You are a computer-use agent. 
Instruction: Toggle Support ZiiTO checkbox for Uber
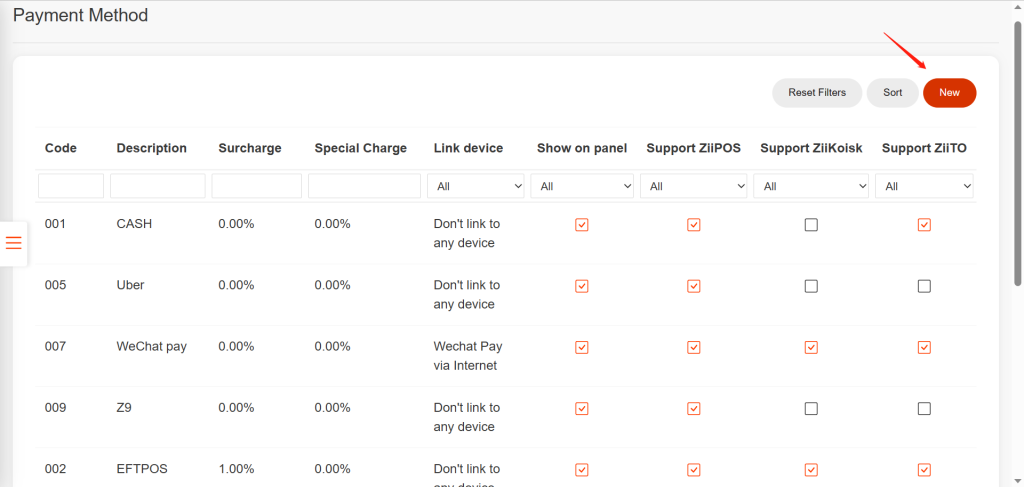[924, 286]
